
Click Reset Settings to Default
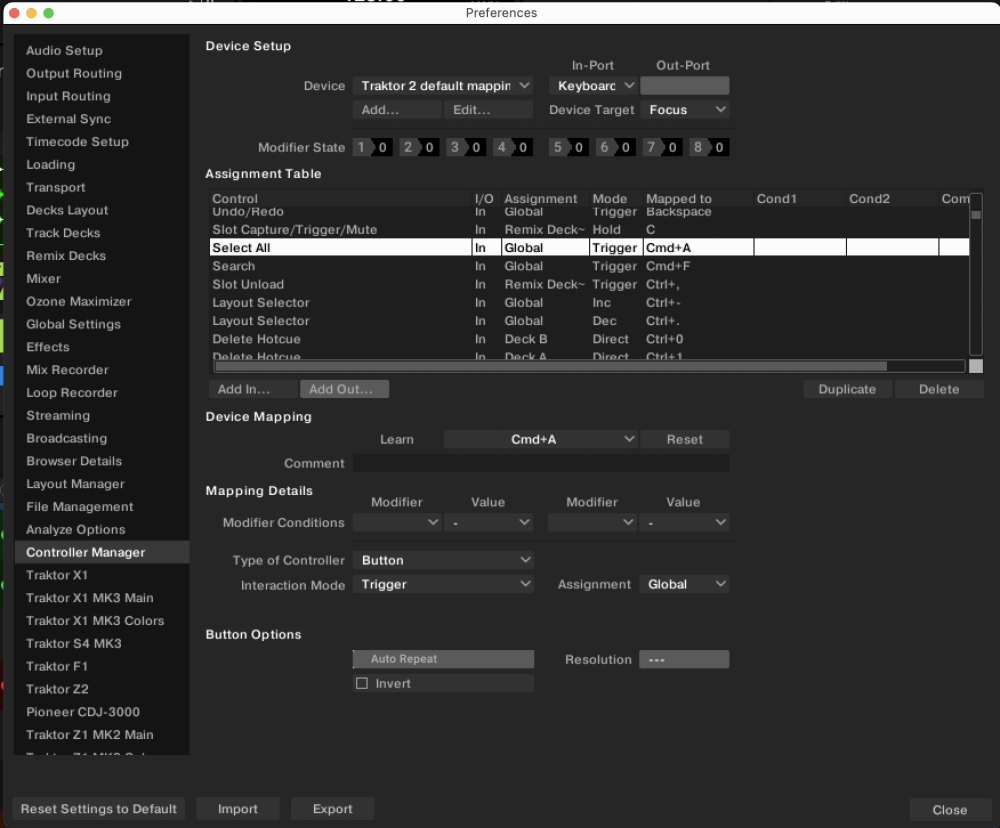(x=99, y=809)
